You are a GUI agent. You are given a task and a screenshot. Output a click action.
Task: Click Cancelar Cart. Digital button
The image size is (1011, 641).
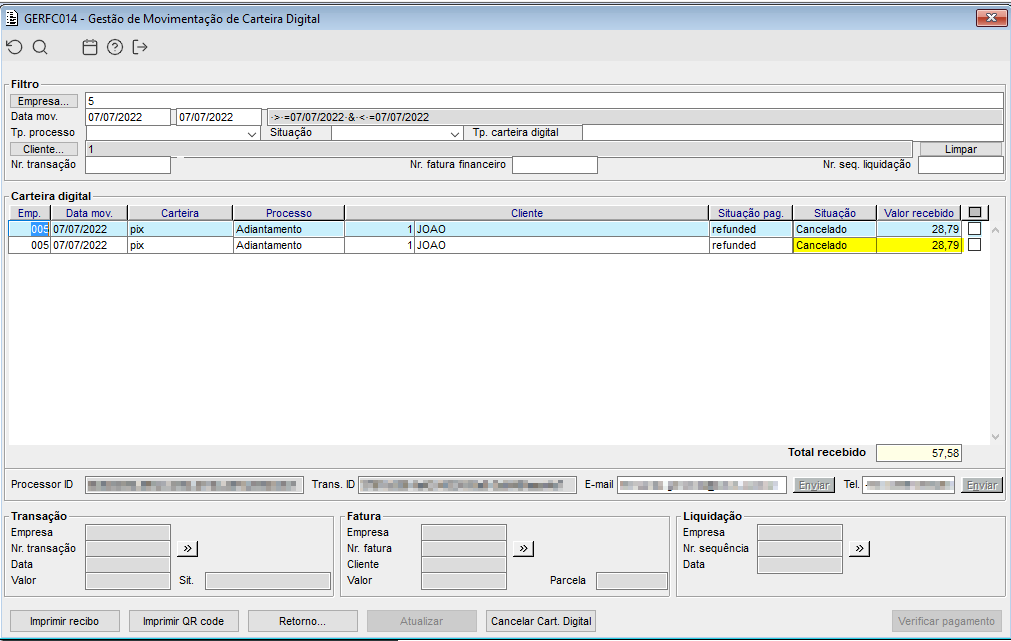[541, 621]
